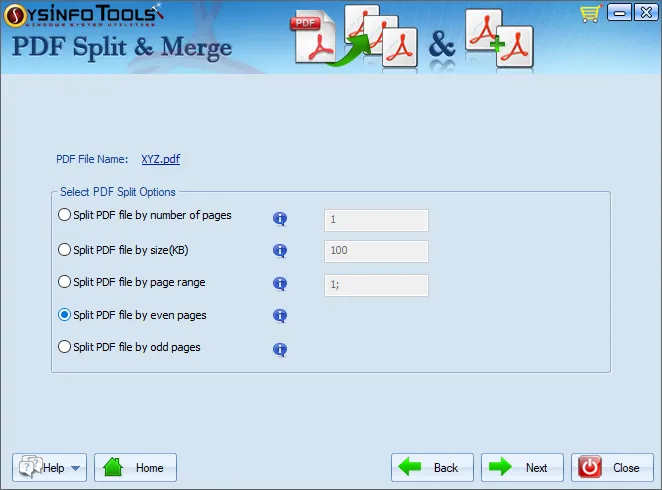This screenshot has height=490, width=662.
Task: Open info for split by page range
Action: (x=279, y=283)
